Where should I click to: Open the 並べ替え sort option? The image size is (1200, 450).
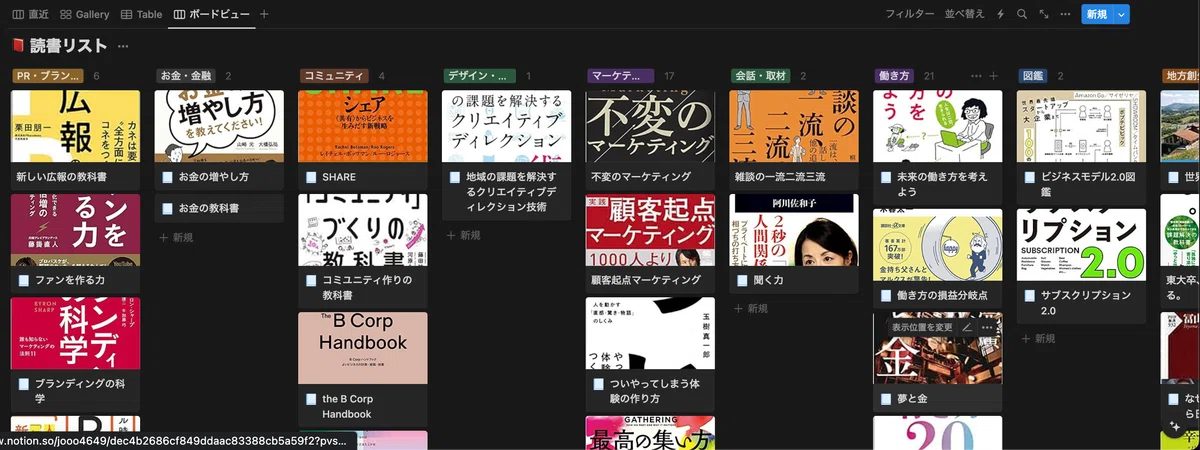click(964, 14)
